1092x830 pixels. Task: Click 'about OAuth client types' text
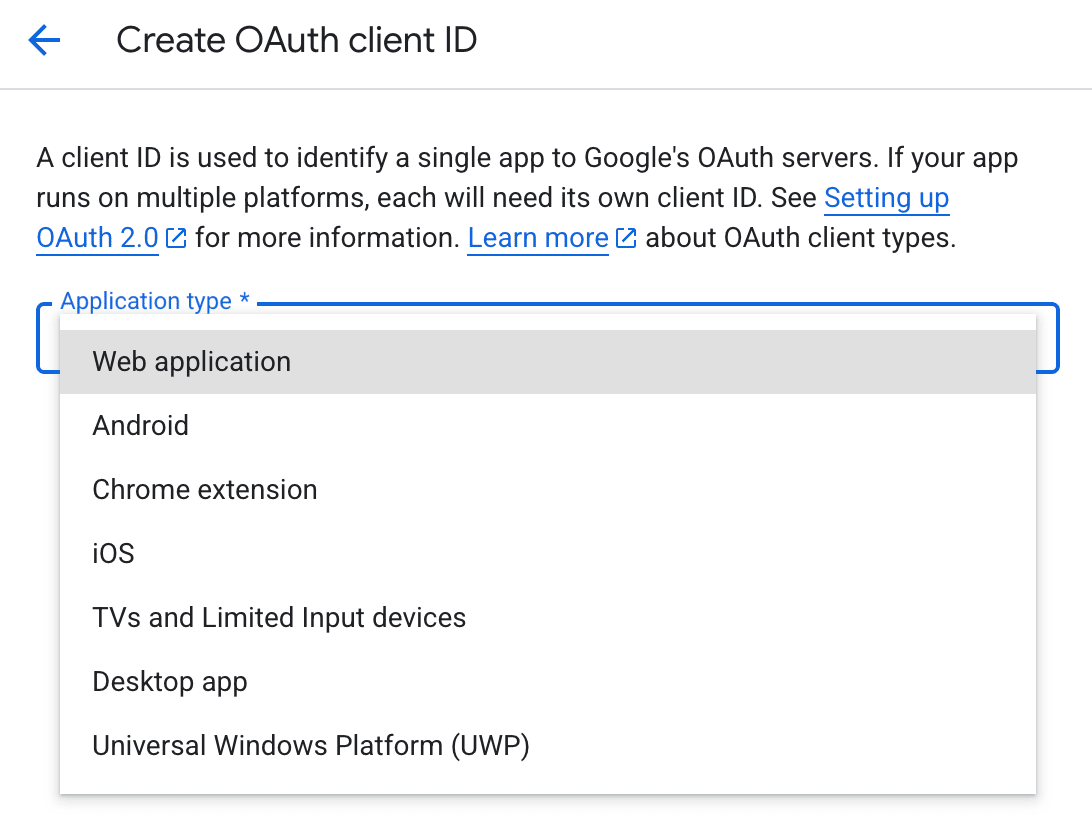pos(800,239)
